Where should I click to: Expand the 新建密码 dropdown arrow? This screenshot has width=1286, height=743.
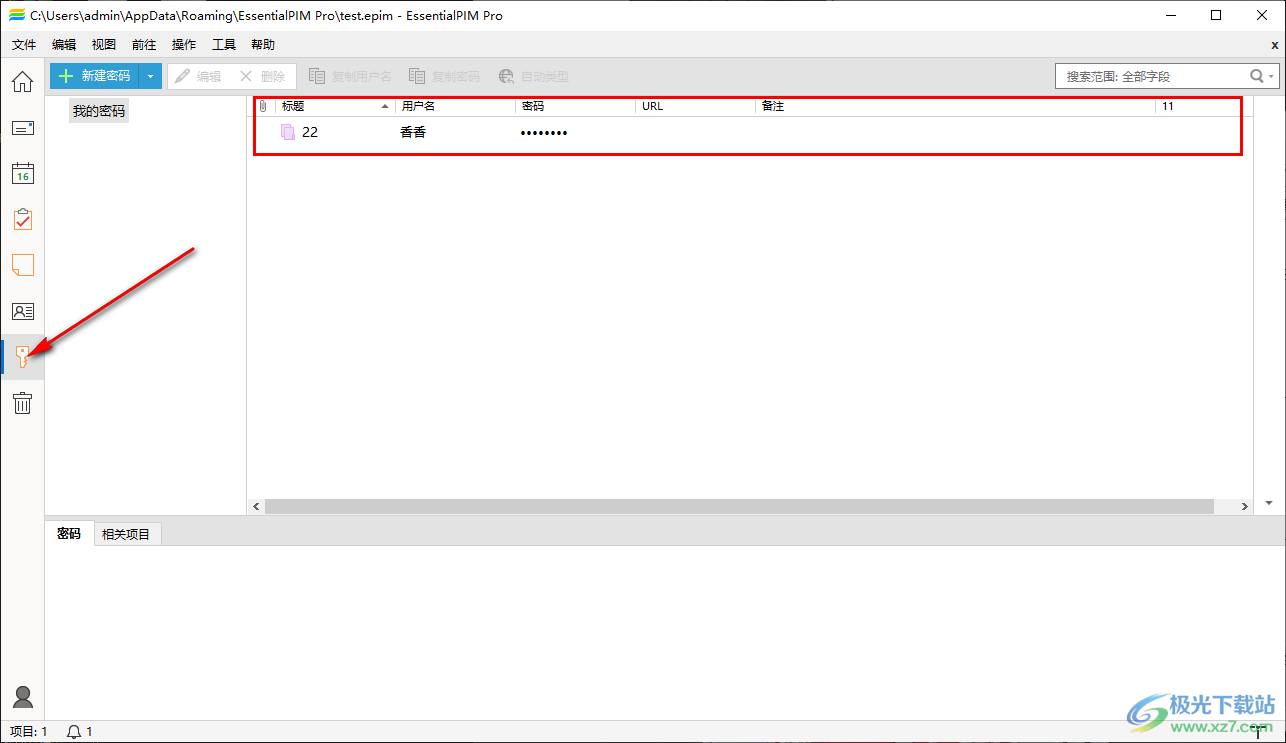150,76
